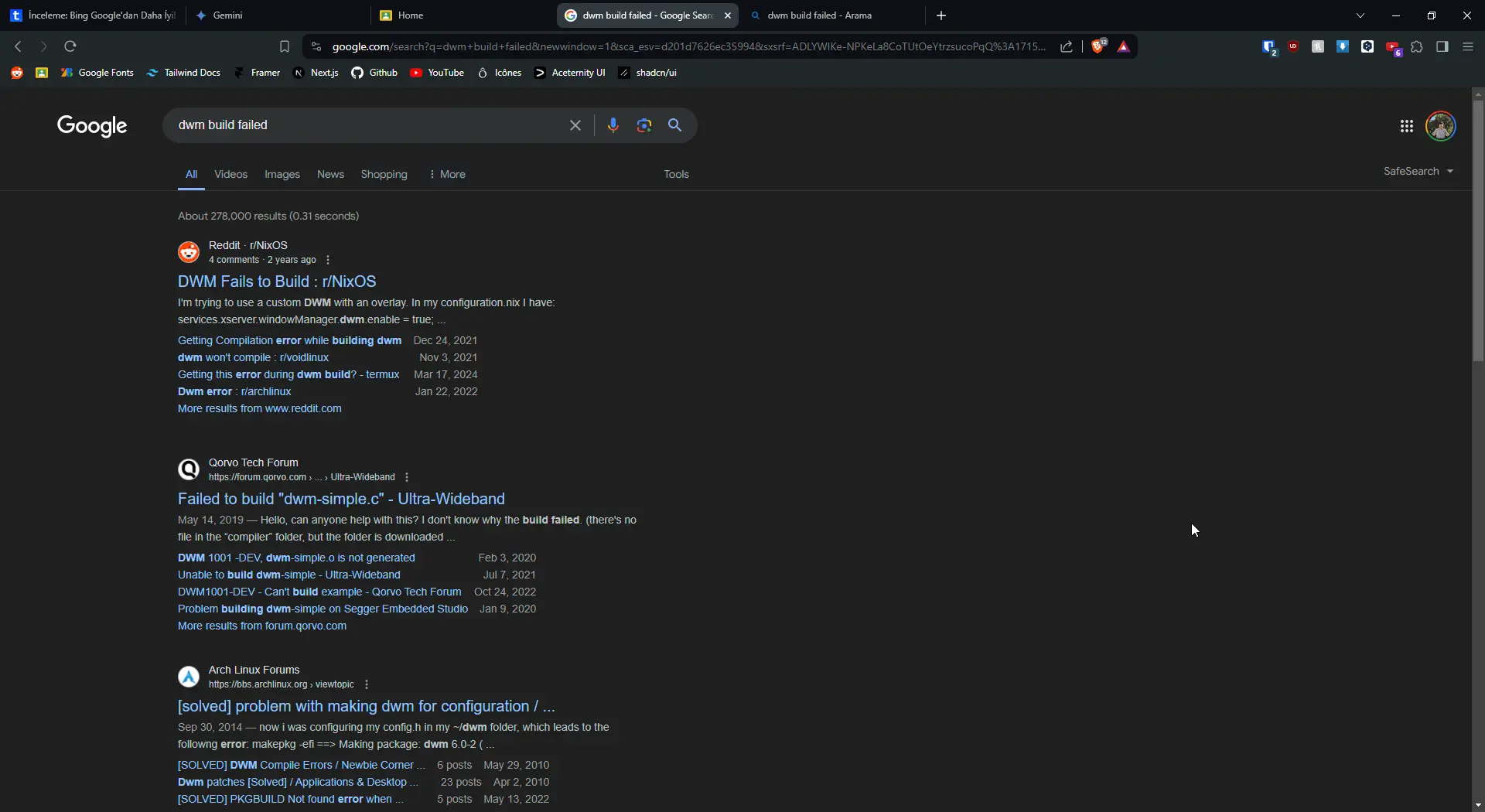Open the Google Slides bookmark icon
The height and width of the screenshot is (812, 1485).
click(42, 73)
